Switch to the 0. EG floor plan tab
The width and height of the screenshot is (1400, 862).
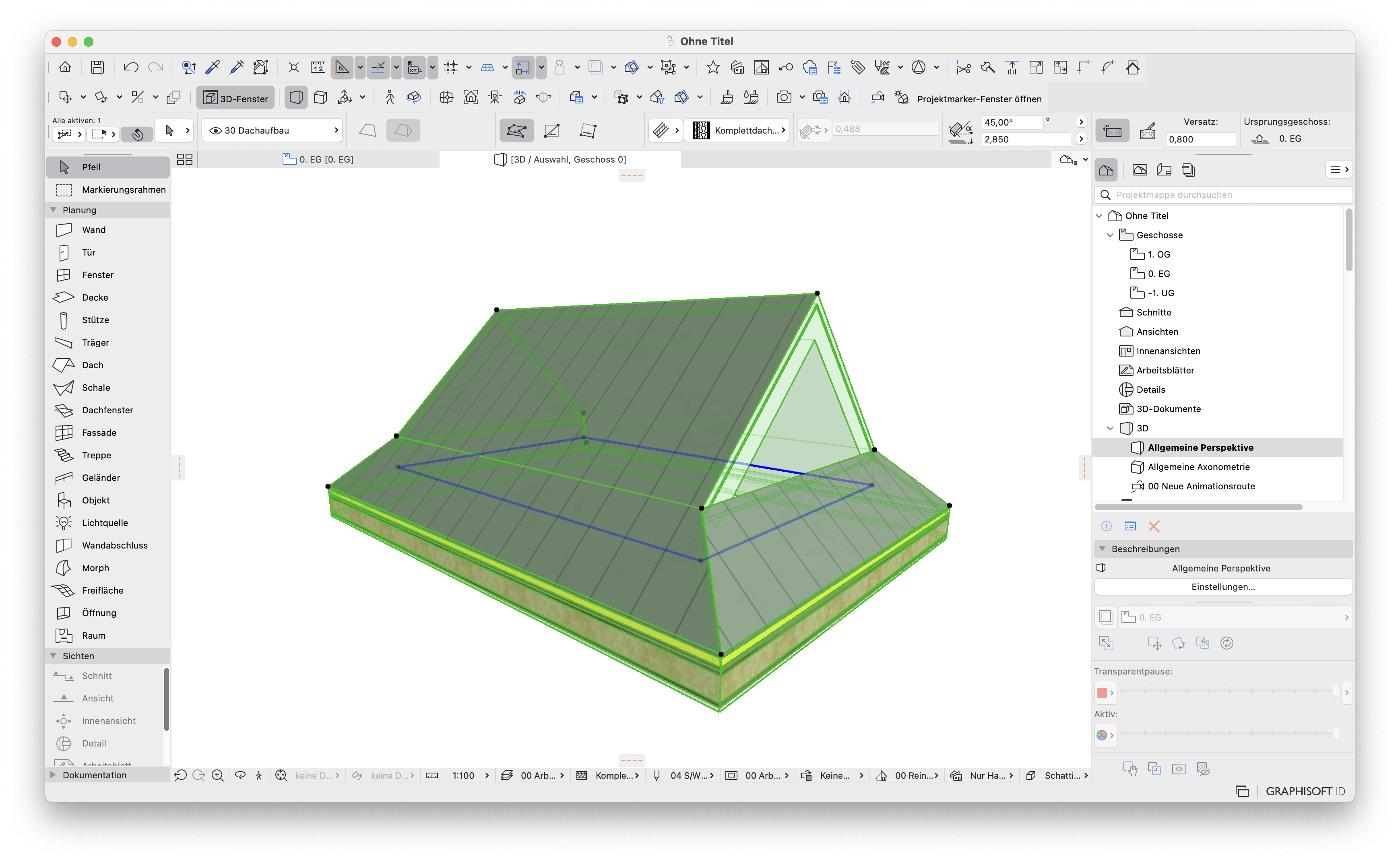318,159
